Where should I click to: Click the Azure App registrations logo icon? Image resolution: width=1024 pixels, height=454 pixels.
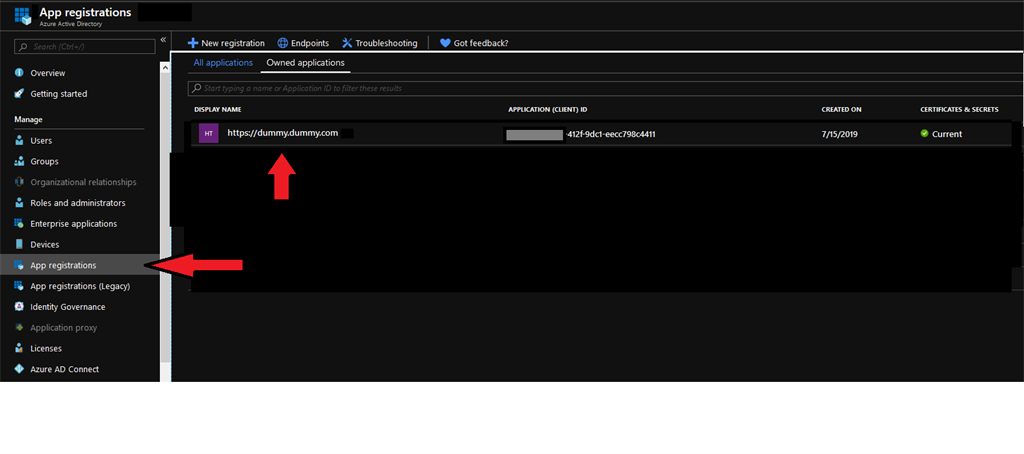(x=23, y=16)
